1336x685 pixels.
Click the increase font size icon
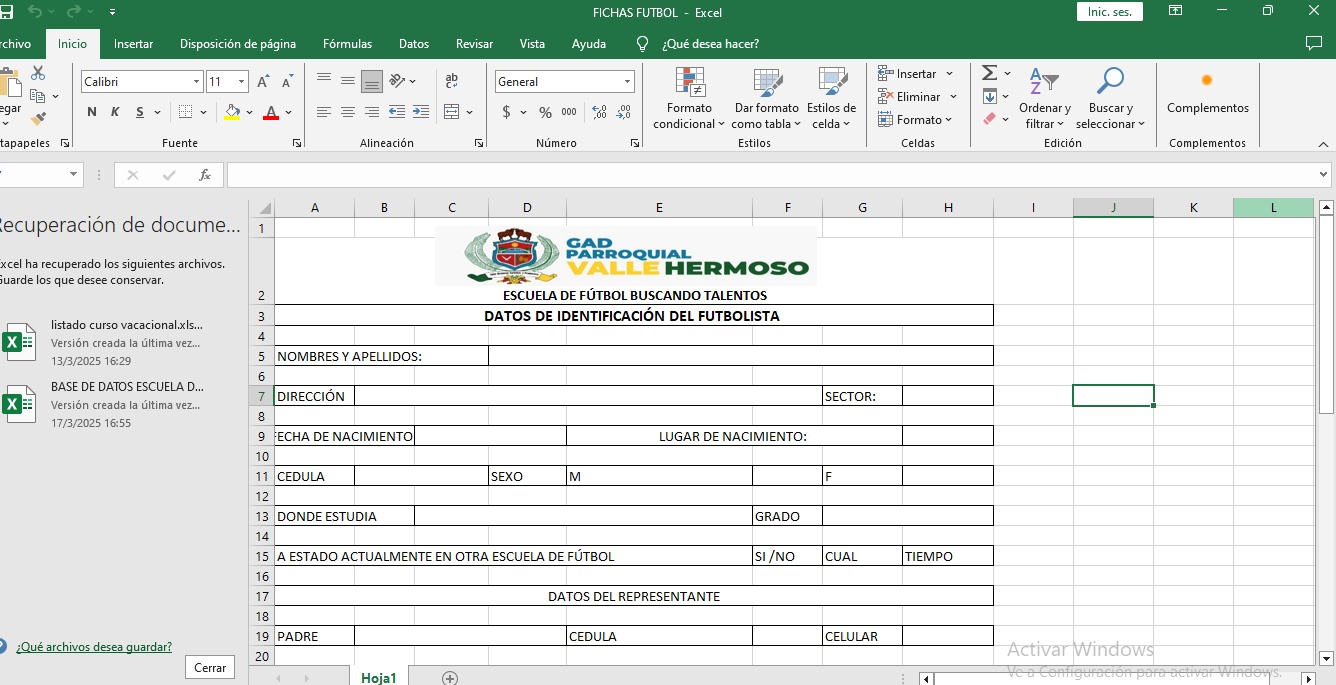pos(263,82)
